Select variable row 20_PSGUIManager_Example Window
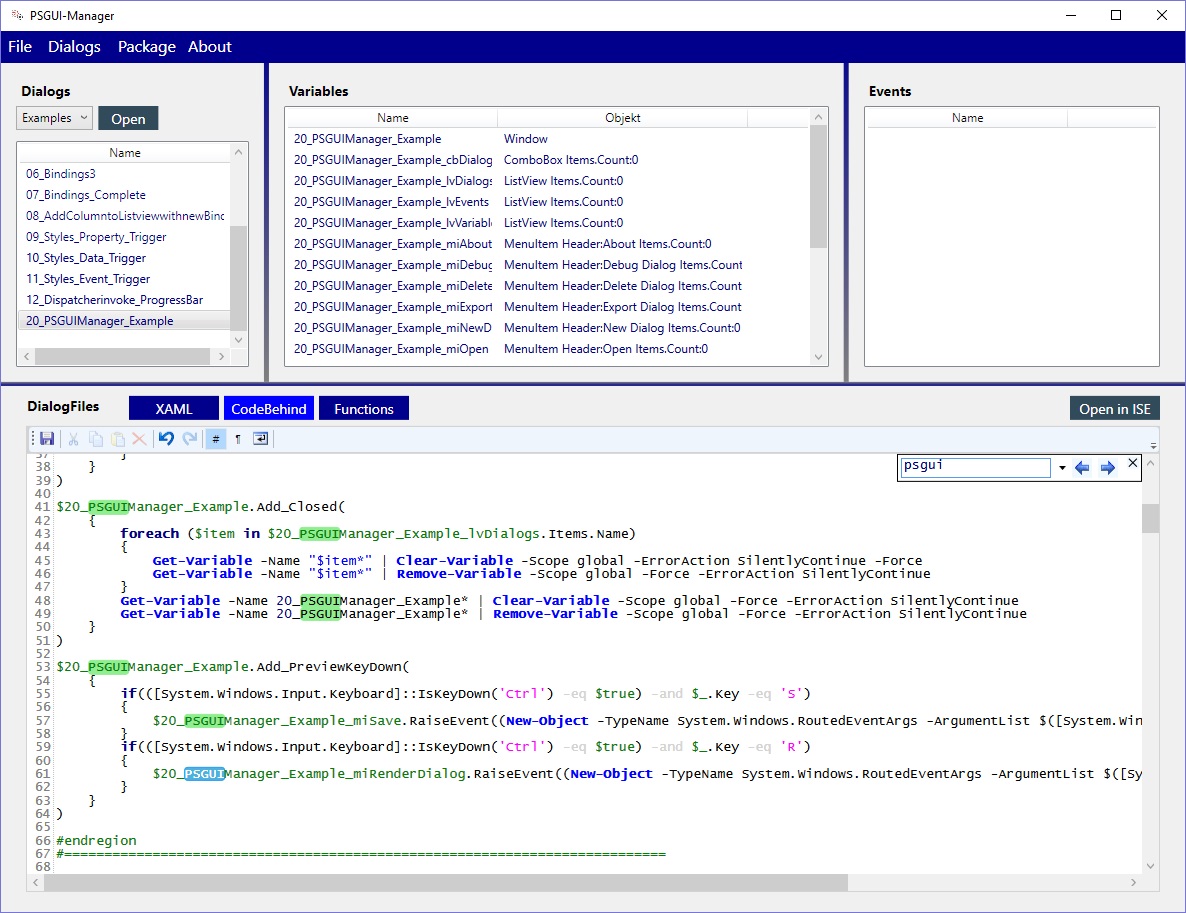Screen dimensions: 1186x913 [548, 139]
